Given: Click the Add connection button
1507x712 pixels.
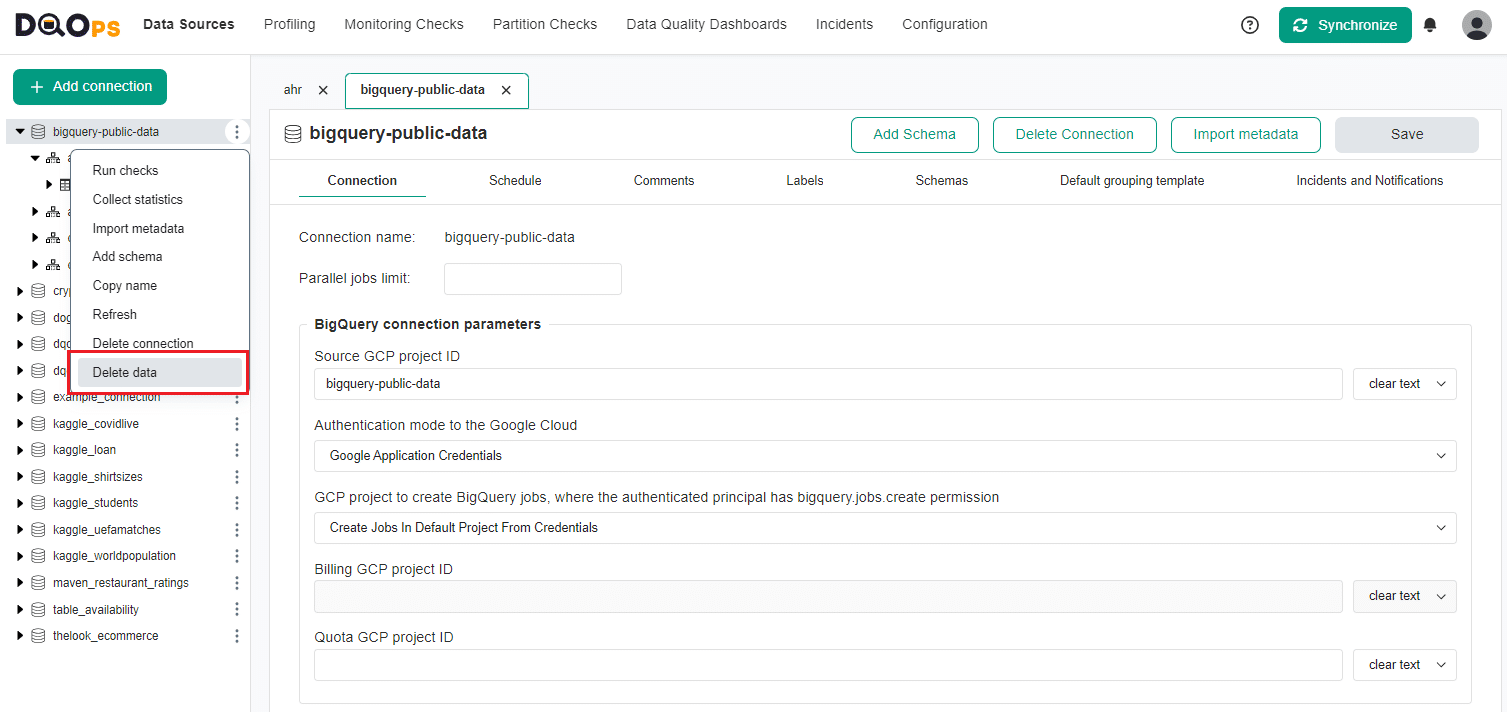Looking at the screenshot, I should 90,87.
